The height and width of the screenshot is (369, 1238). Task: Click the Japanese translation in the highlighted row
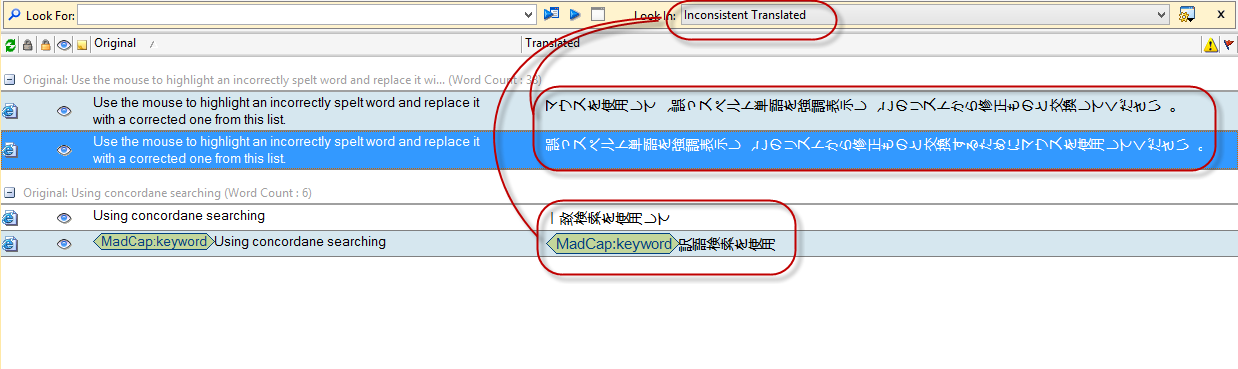click(877, 145)
